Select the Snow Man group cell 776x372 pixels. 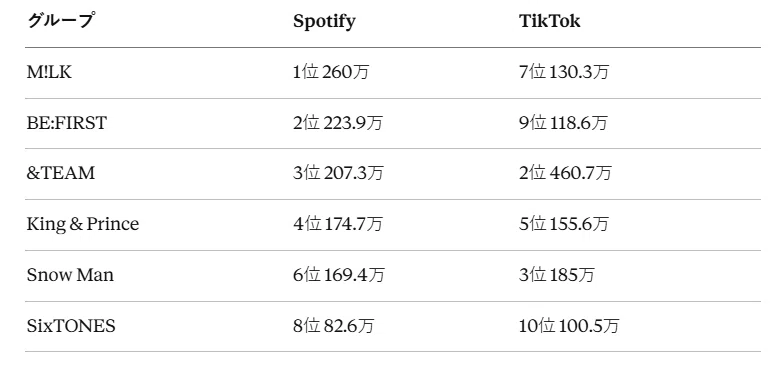pos(70,275)
